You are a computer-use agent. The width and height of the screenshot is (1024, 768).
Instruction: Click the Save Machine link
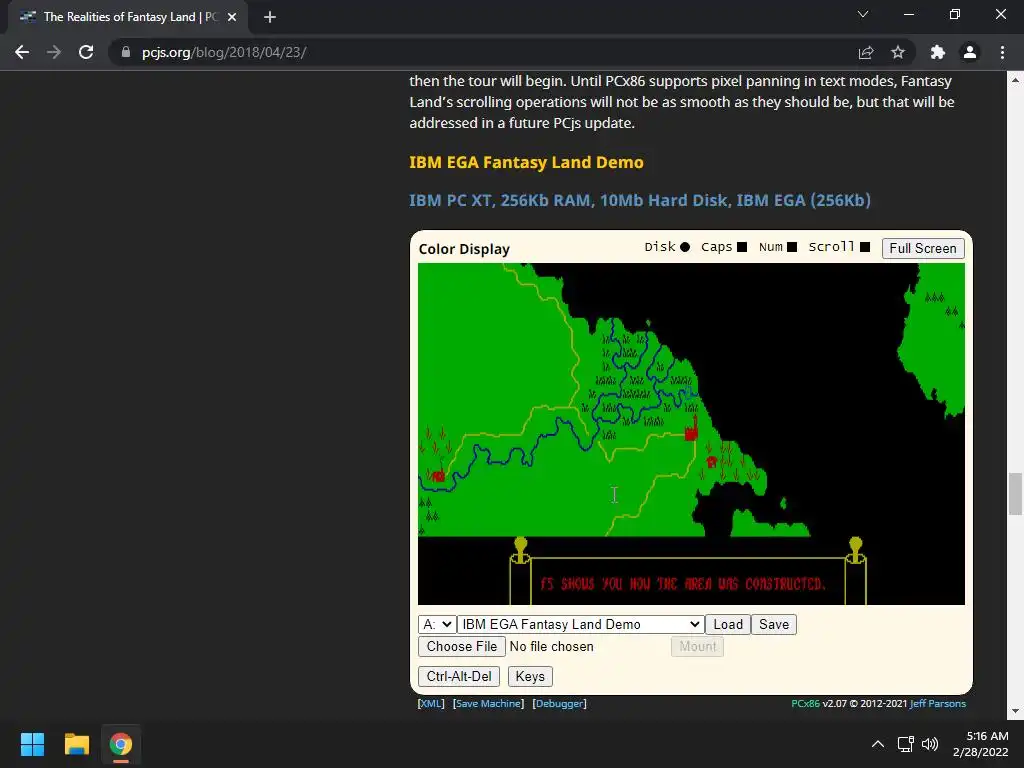[488, 703]
